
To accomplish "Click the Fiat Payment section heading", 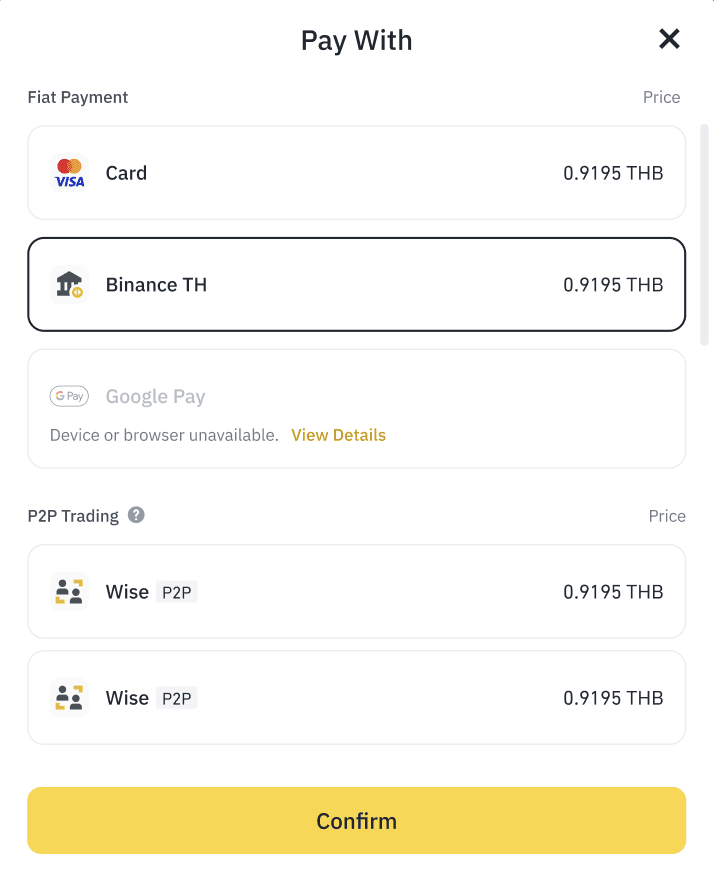I will [78, 97].
